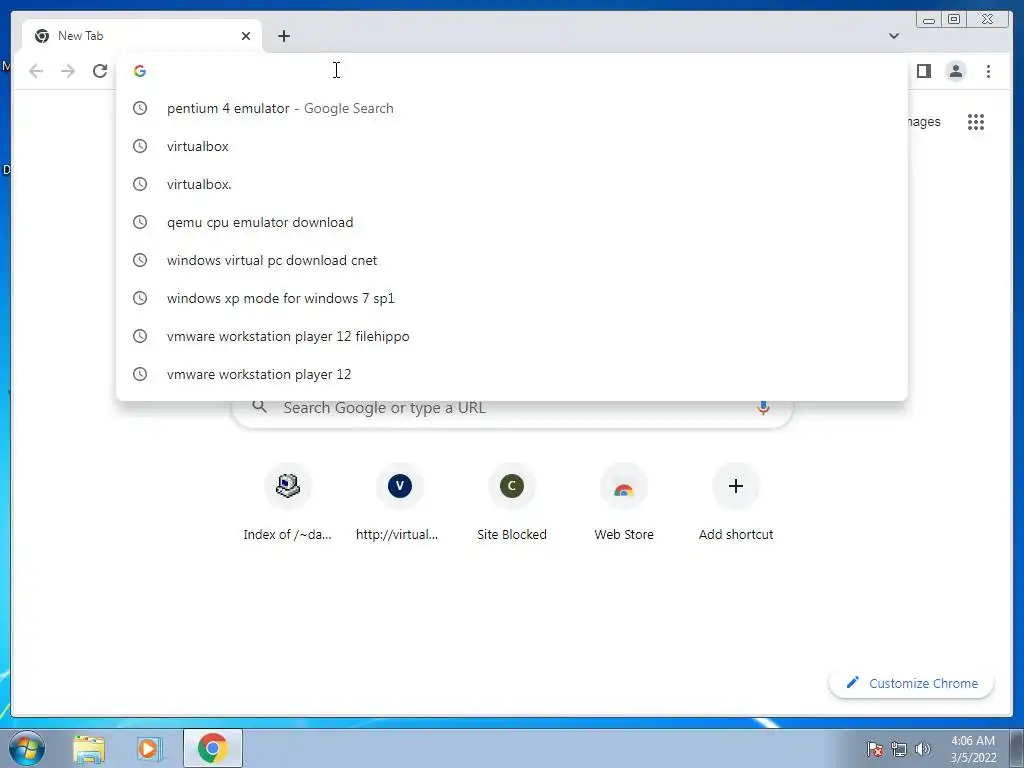This screenshot has height=768, width=1024.
Task: Choose the 'virtualbox' suggestion without period
Action: click(512, 146)
